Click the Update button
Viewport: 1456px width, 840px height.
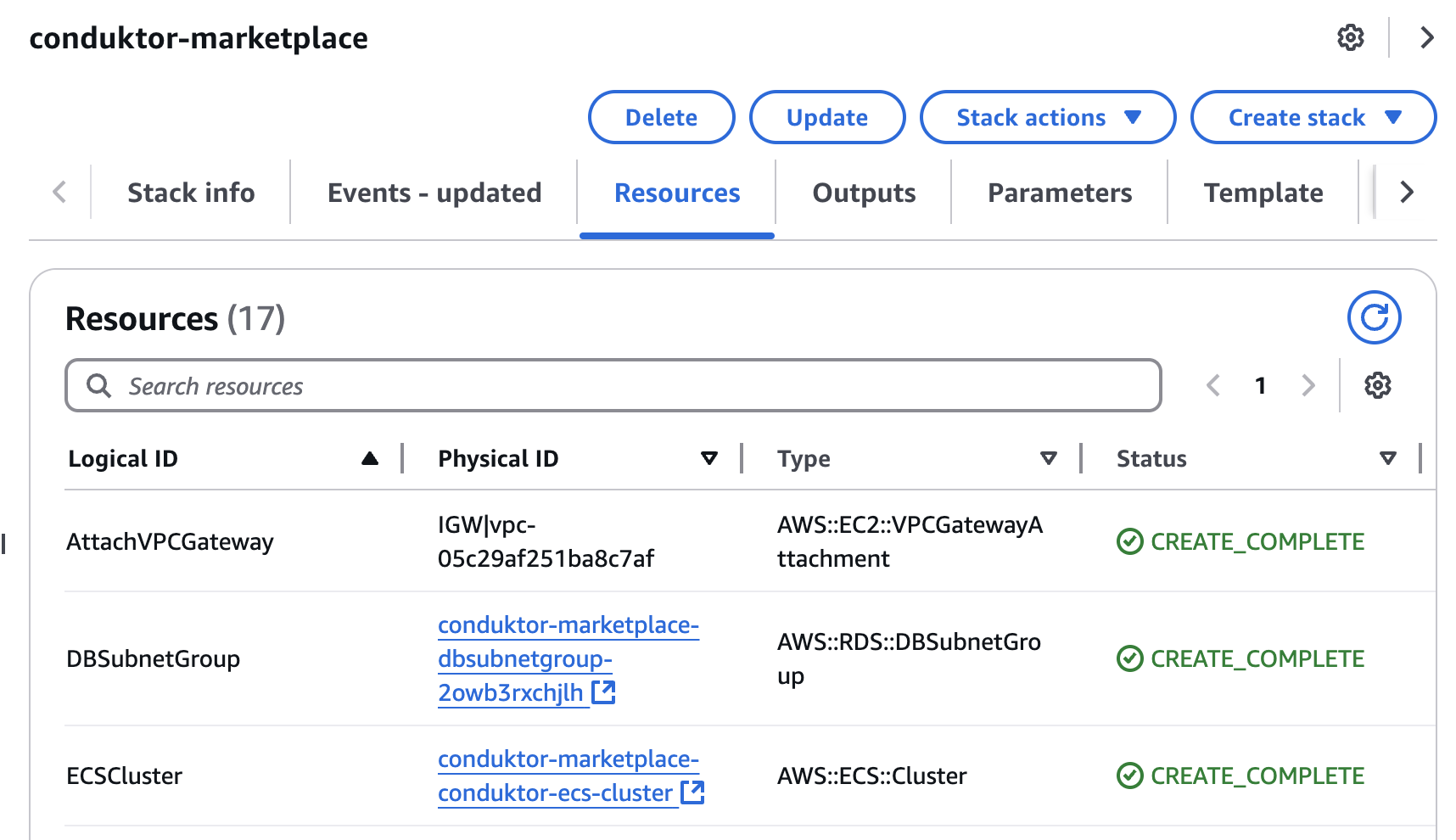tap(826, 117)
